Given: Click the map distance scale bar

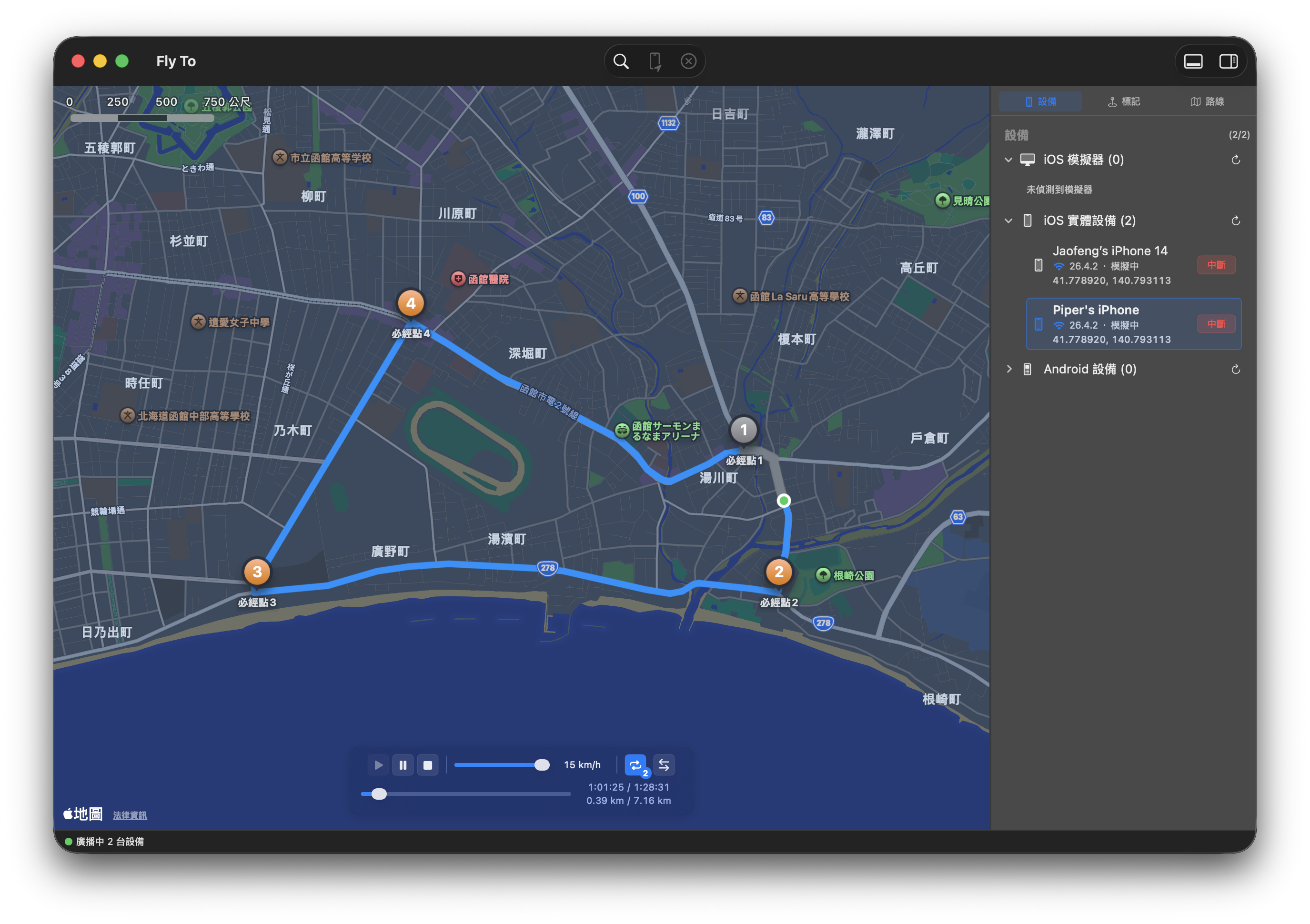Looking at the screenshot, I should pos(142,118).
